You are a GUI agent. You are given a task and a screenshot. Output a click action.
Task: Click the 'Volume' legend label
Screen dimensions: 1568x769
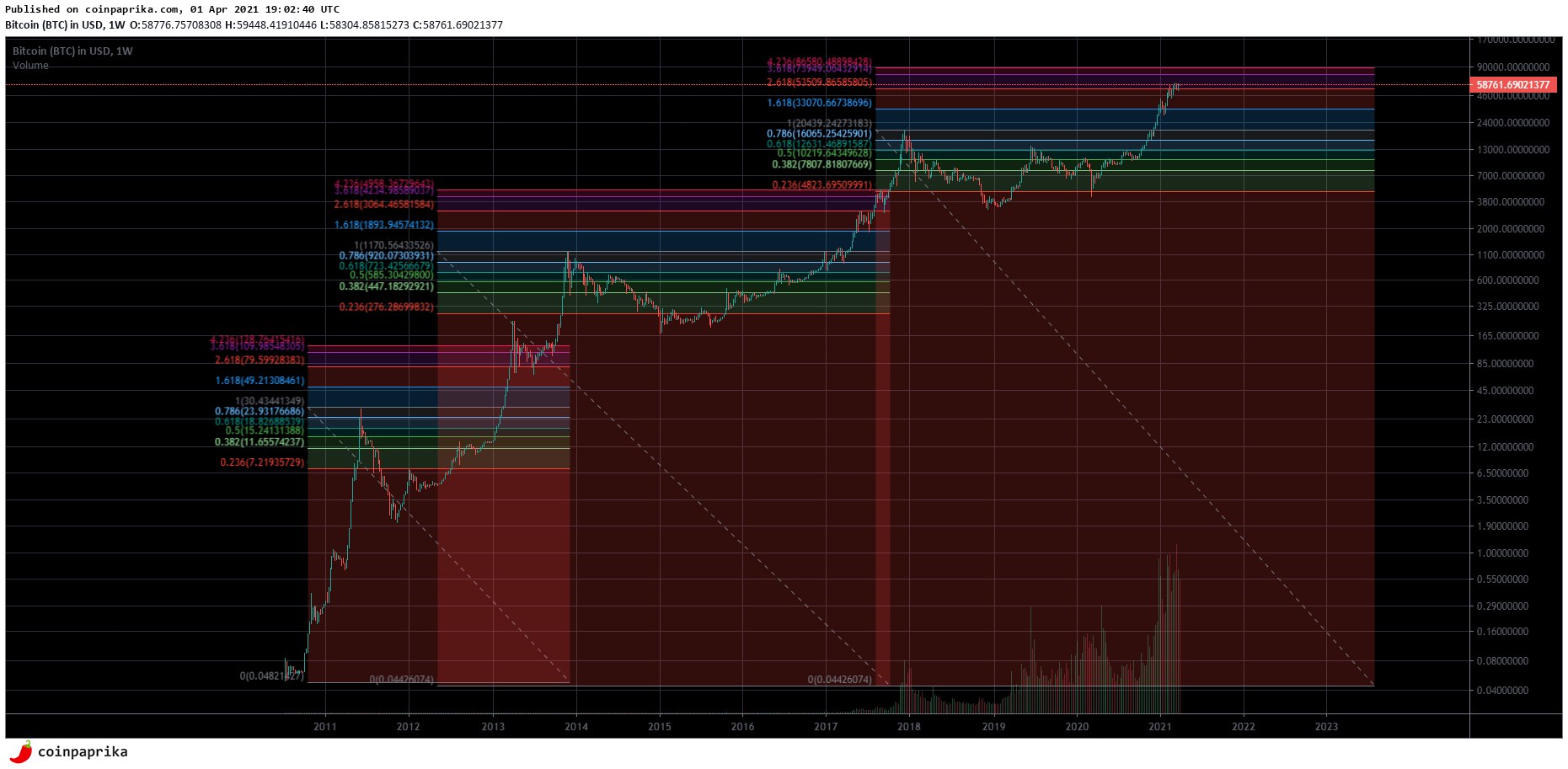(x=30, y=66)
